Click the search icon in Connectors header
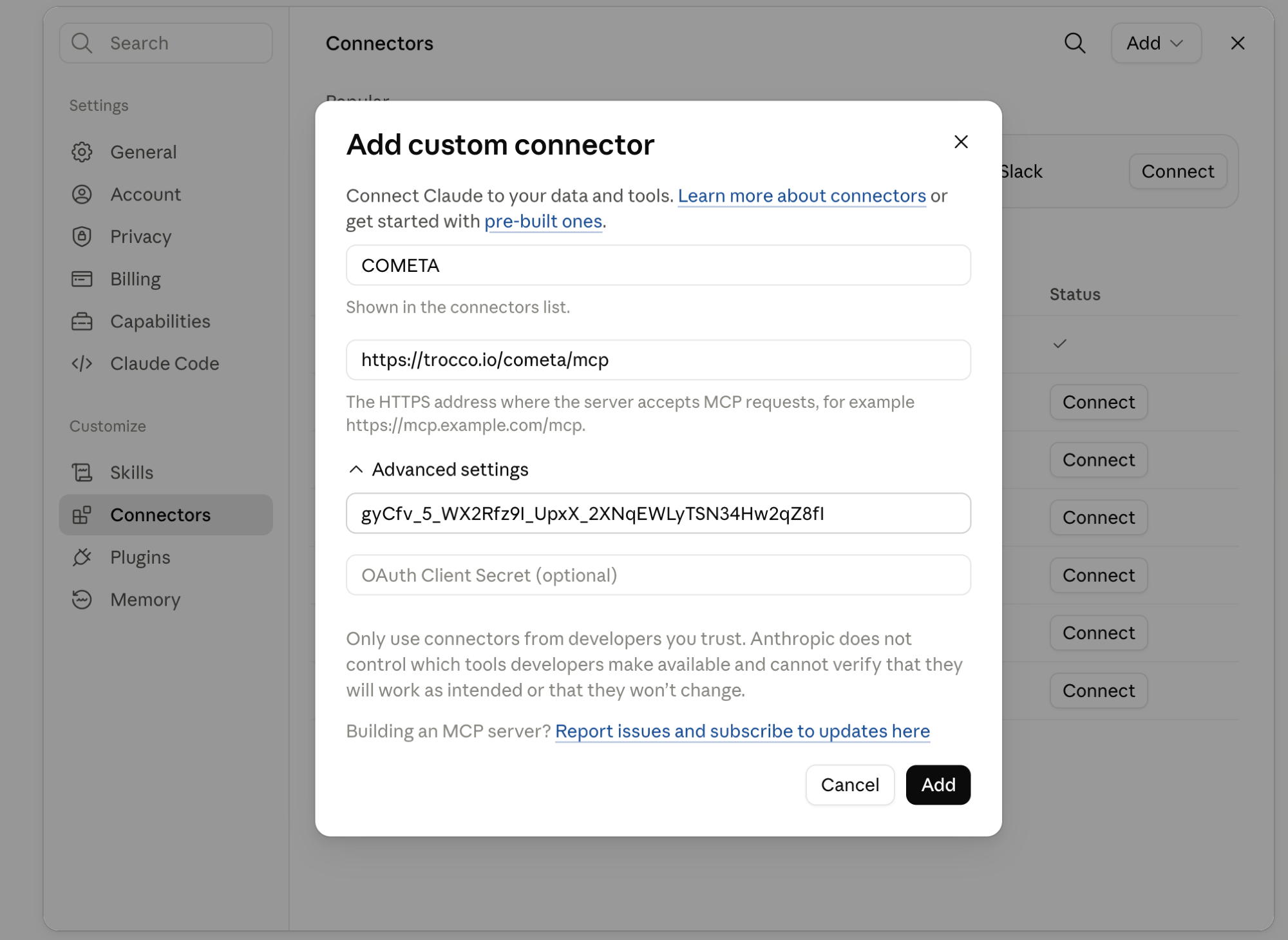This screenshot has height=940, width=1288. [x=1075, y=43]
